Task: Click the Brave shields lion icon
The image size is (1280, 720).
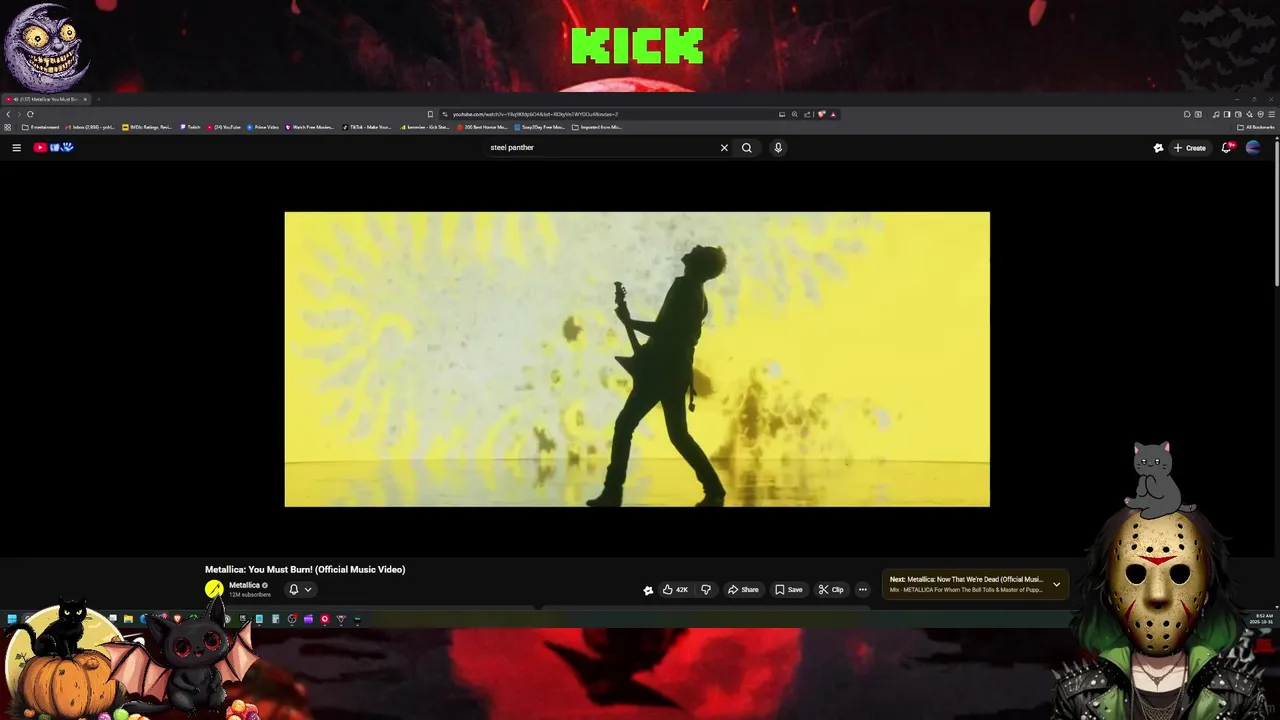Action: tap(821, 114)
